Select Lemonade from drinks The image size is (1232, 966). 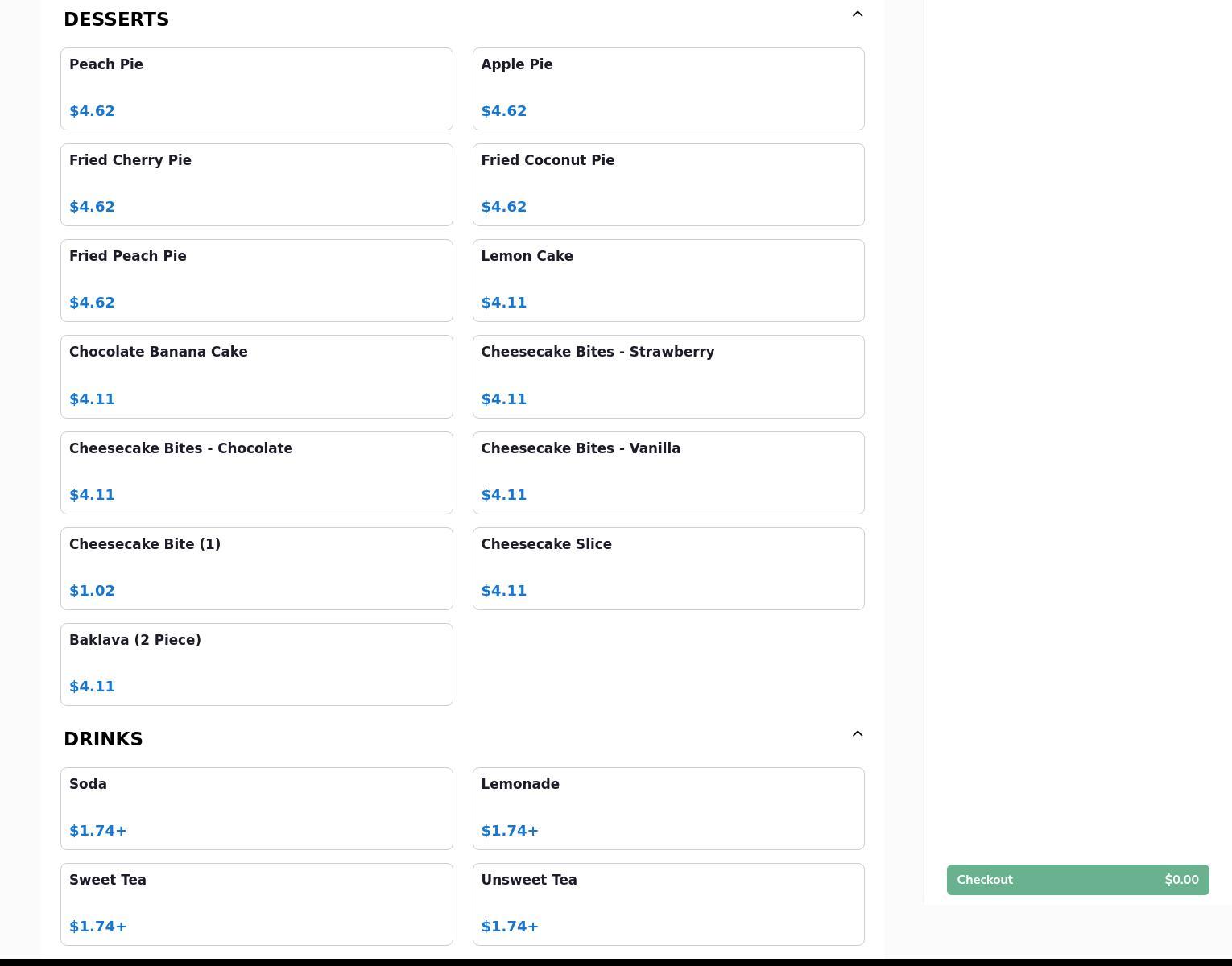(x=668, y=808)
